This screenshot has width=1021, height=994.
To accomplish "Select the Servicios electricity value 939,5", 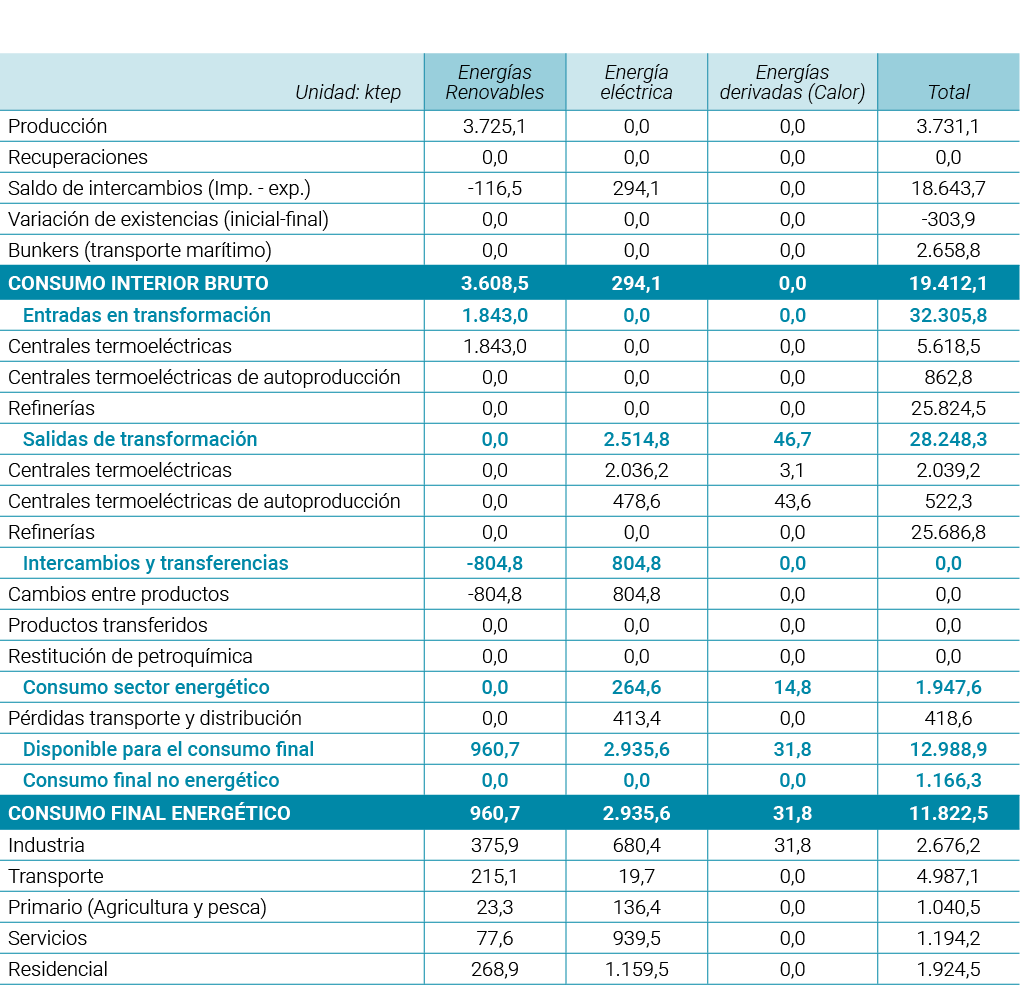I will coord(636,938).
